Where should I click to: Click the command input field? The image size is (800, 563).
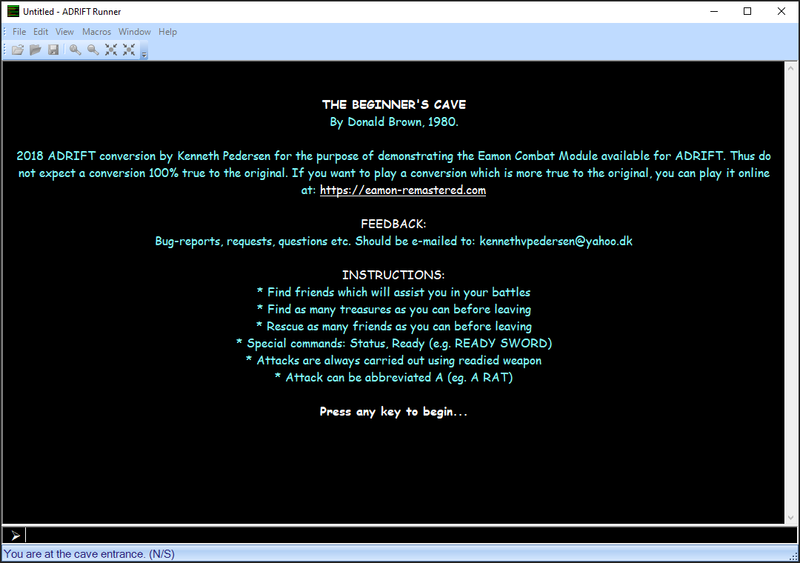point(411,535)
